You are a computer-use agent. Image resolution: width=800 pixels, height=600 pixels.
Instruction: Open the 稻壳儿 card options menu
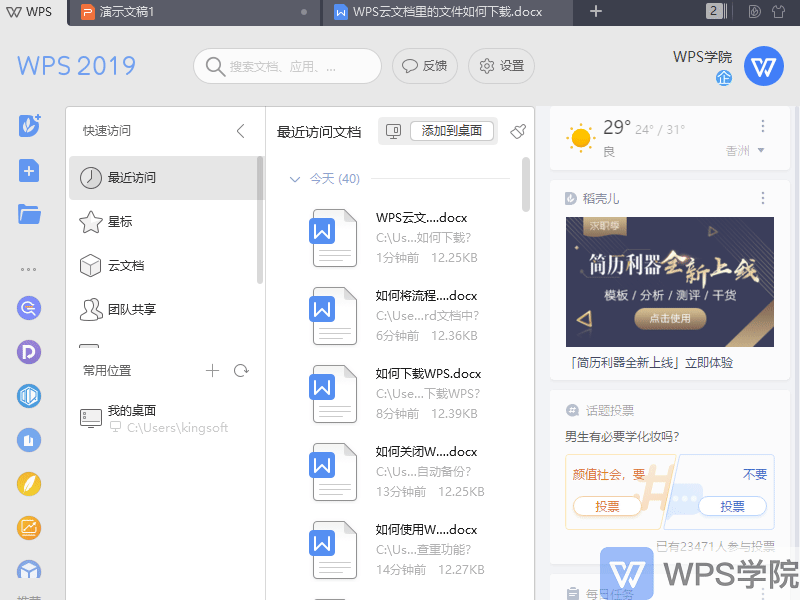763,198
